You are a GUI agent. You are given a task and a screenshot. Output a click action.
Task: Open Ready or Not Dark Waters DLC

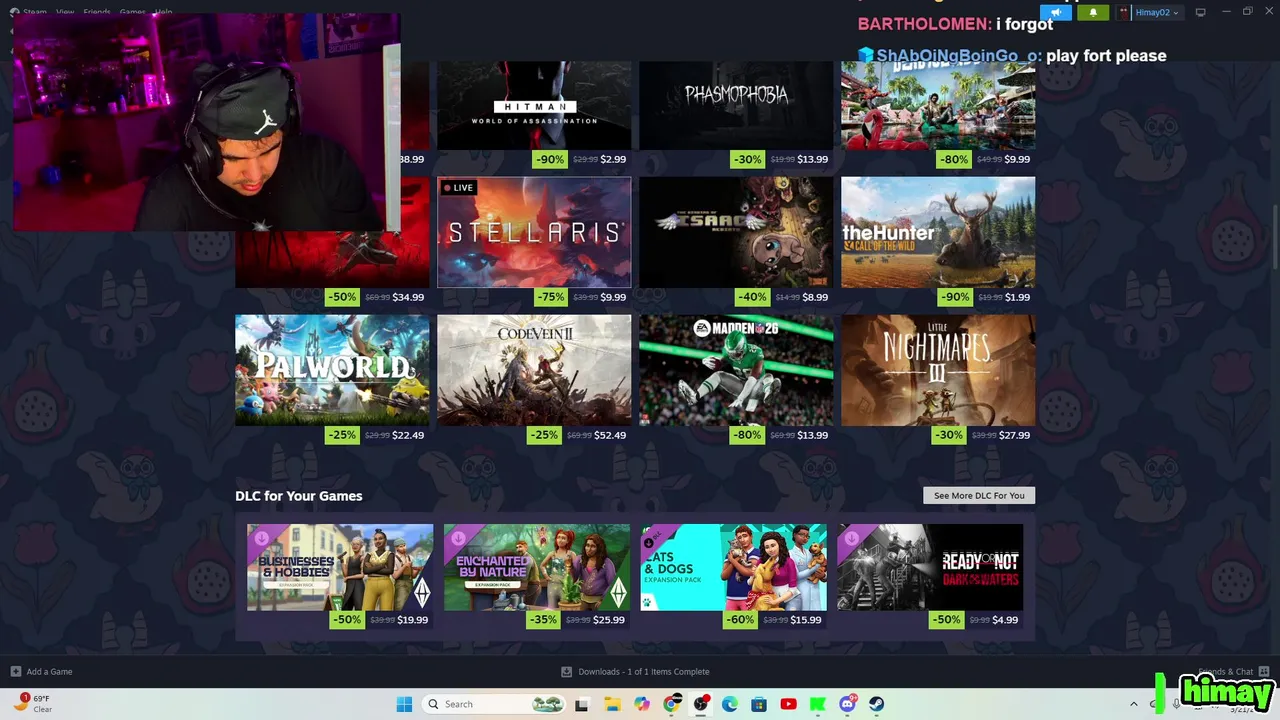(x=930, y=567)
